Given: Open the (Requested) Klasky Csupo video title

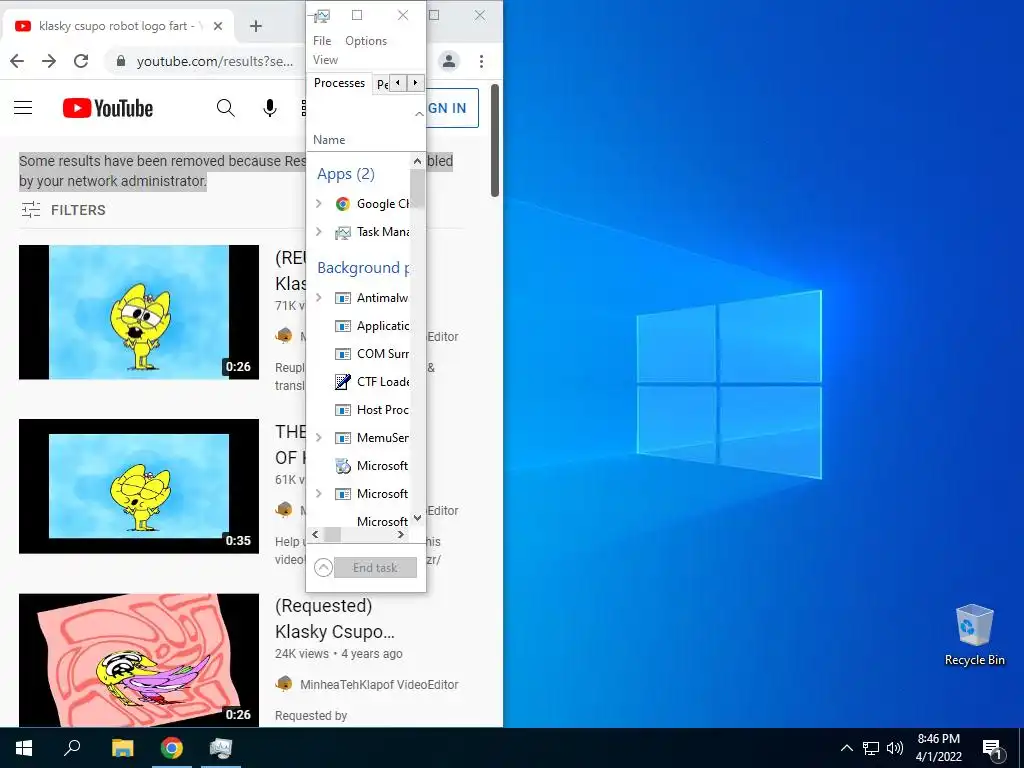Looking at the screenshot, I should pos(335,618).
